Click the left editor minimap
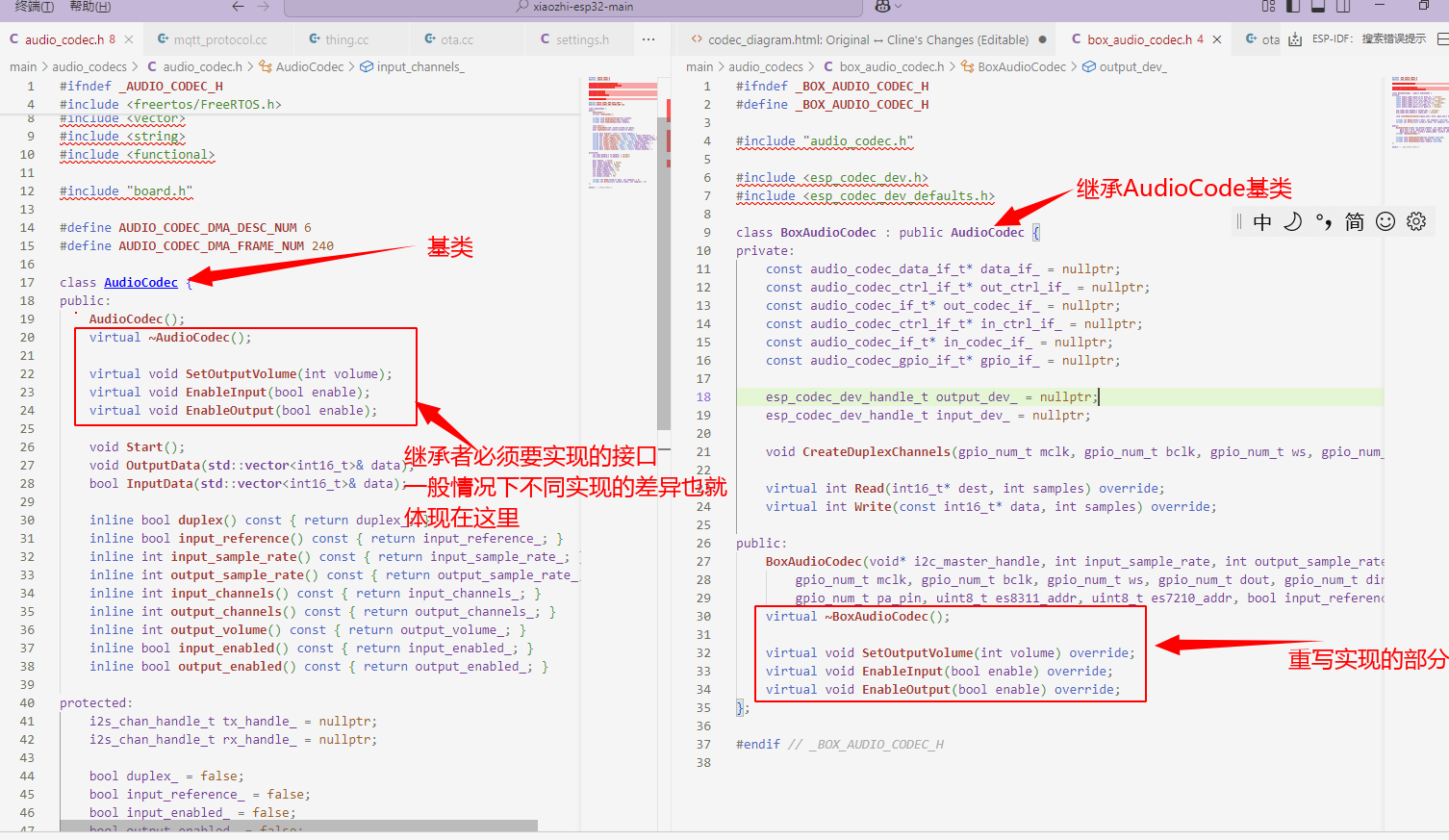This screenshot has height=840, width=1449. pyautogui.click(x=623, y=135)
